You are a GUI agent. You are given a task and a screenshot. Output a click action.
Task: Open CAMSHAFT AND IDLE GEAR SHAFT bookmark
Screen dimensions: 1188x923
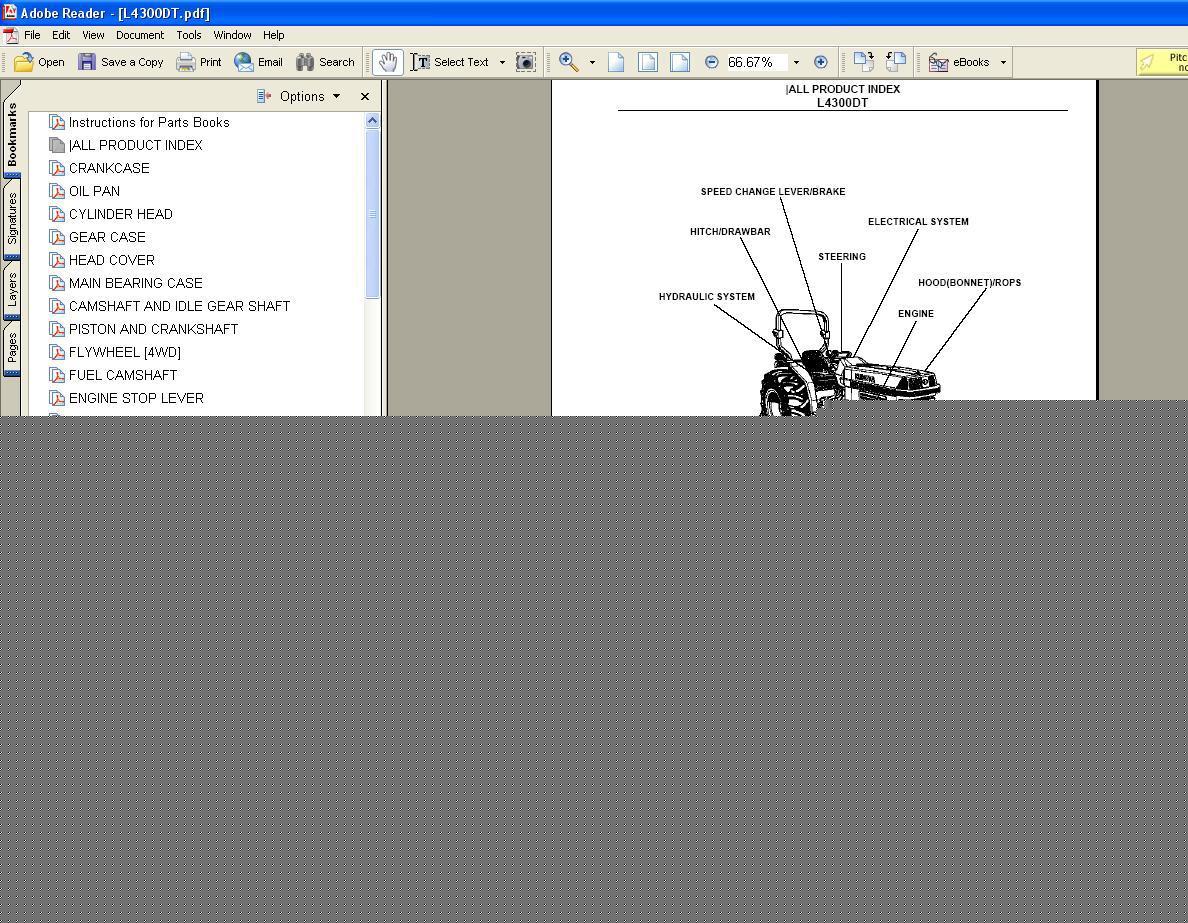tap(179, 306)
